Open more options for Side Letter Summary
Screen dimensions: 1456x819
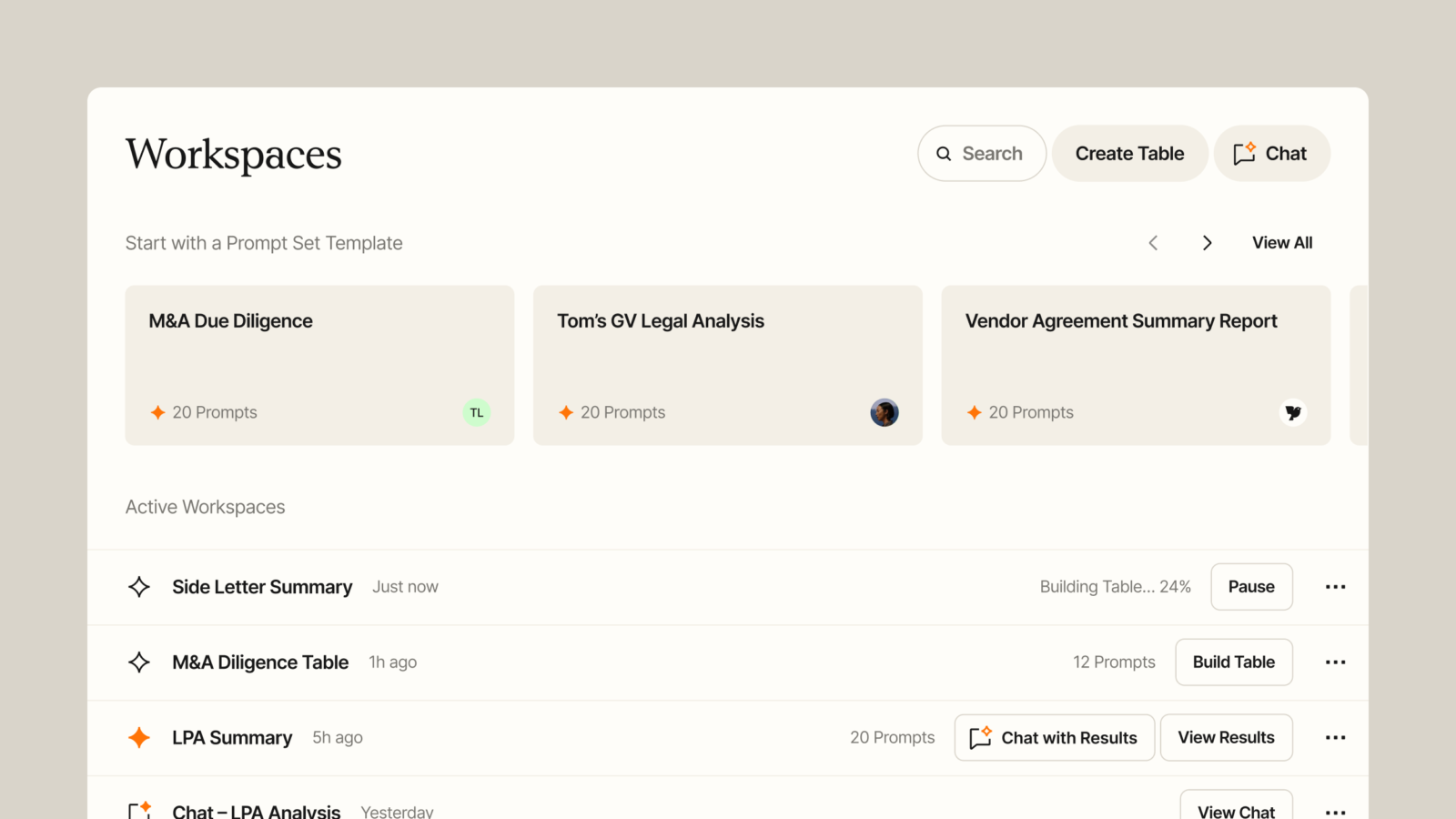1335,587
